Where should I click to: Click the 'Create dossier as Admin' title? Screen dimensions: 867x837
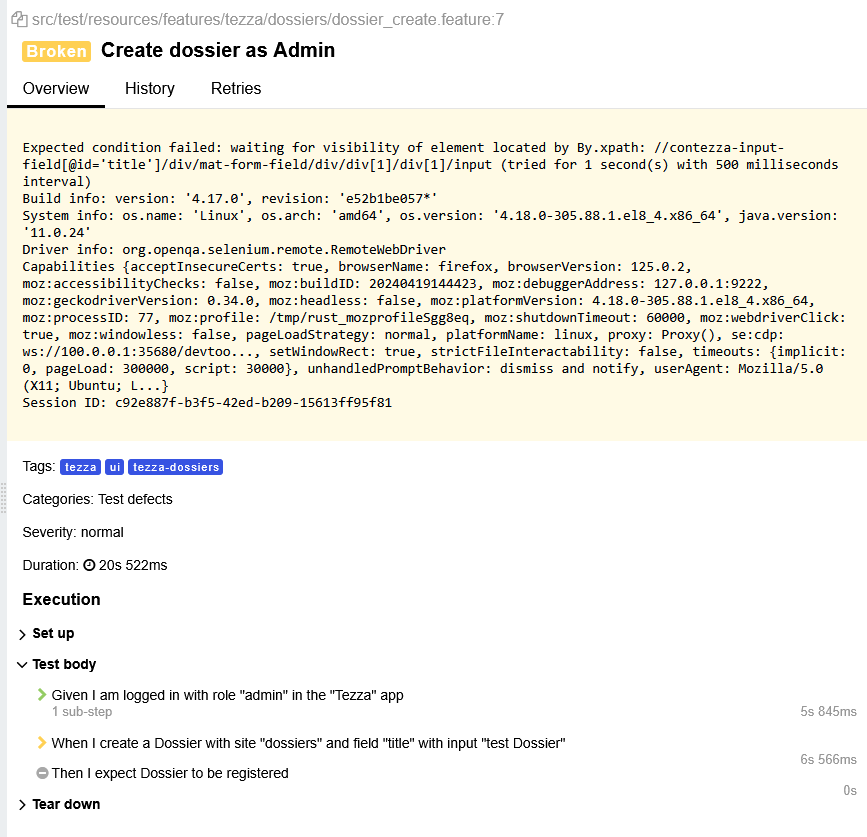pyautogui.click(x=218, y=50)
